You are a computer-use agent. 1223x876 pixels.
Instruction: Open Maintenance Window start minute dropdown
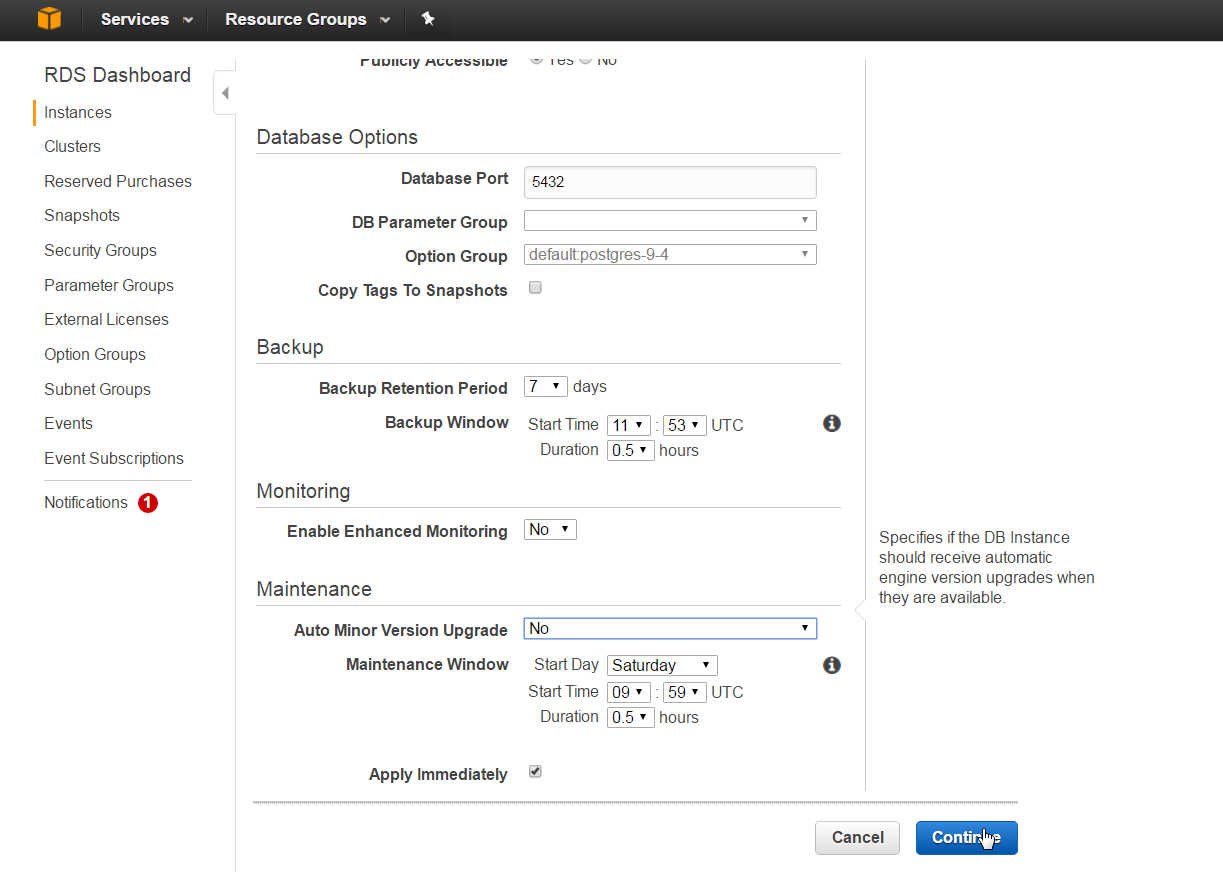pyautogui.click(x=685, y=692)
